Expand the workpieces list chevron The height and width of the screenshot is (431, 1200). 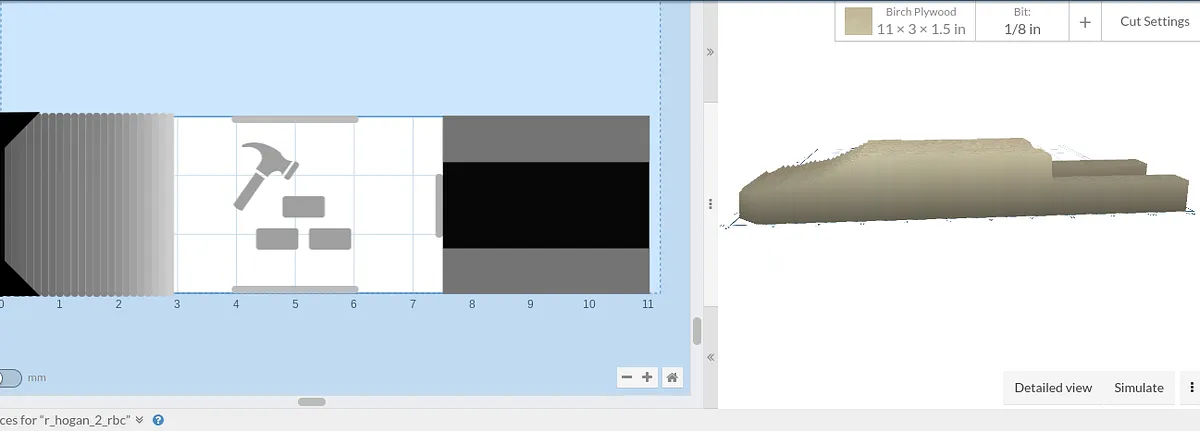click(140, 420)
